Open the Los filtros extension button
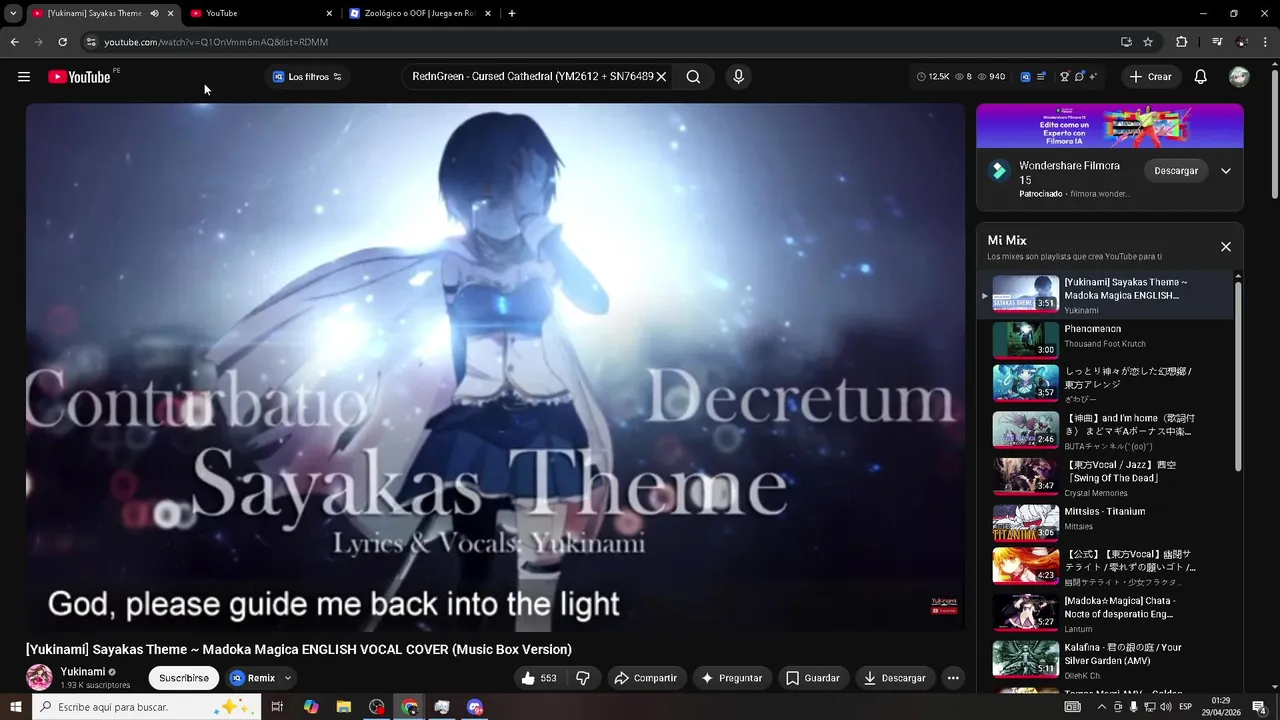1280x720 pixels. tap(307, 77)
